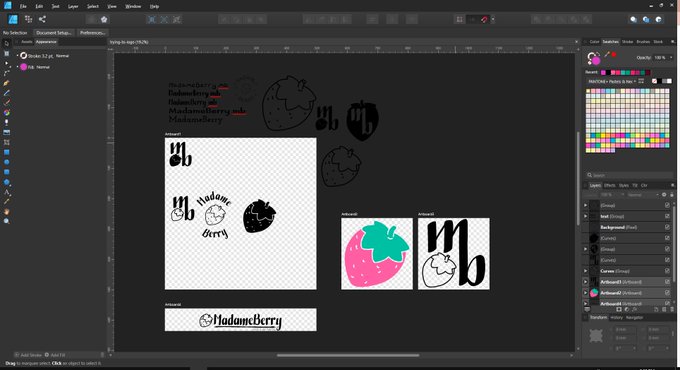Hide the text group layer
This screenshot has width=680, height=370.
coord(667,216)
